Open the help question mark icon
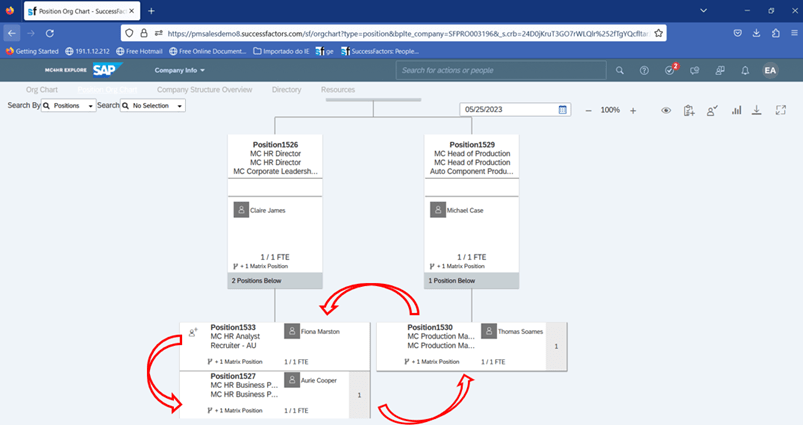 (644, 71)
